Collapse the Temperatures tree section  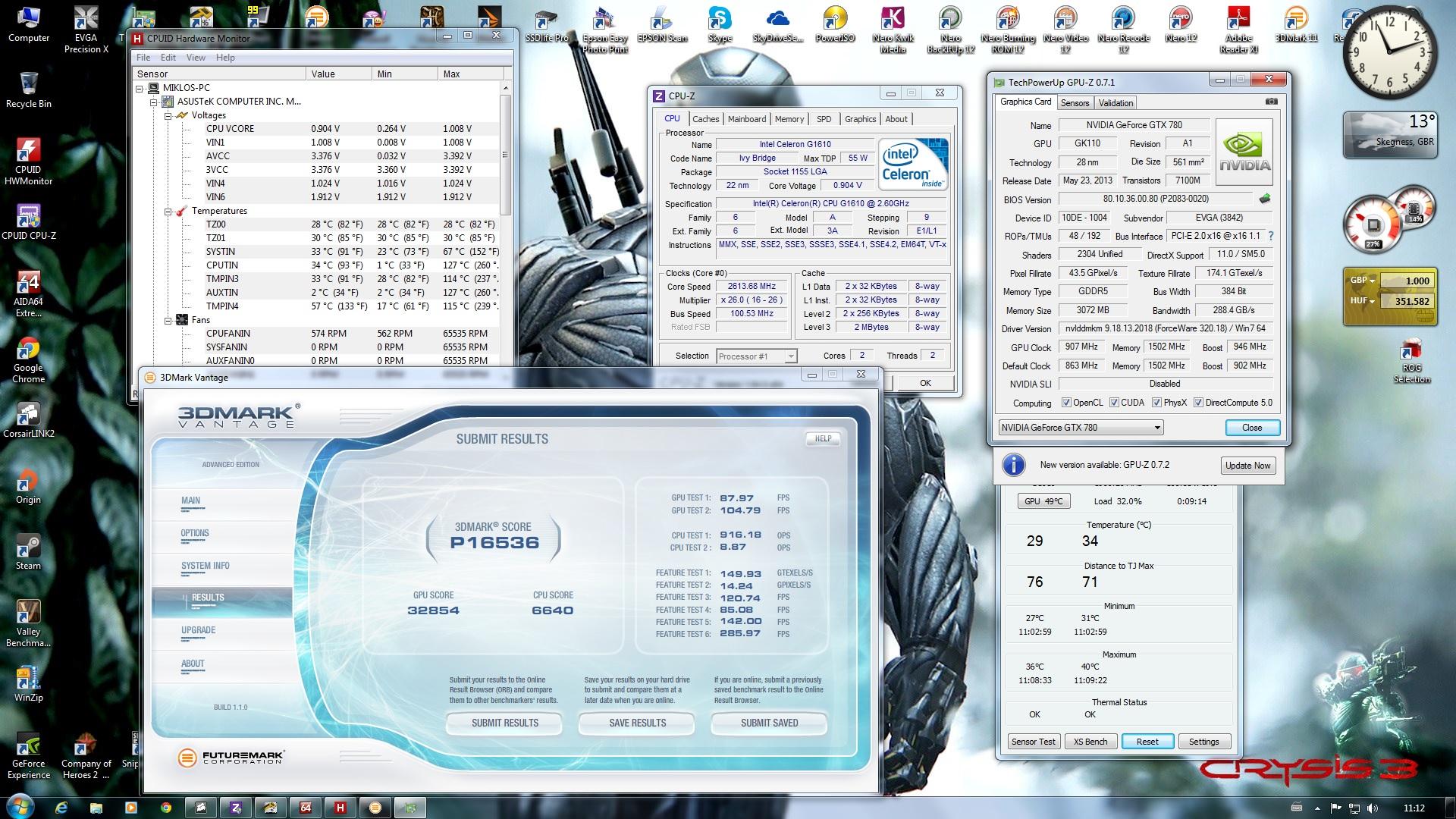coord(168,211)
